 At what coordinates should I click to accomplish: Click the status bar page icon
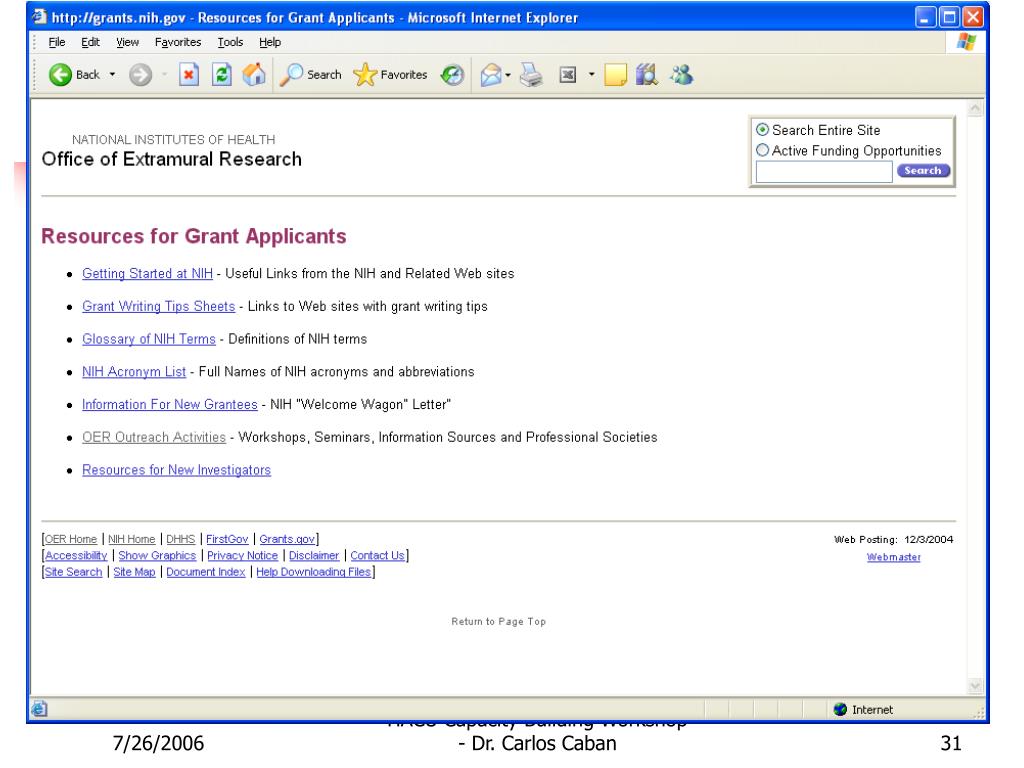point(39,709)
